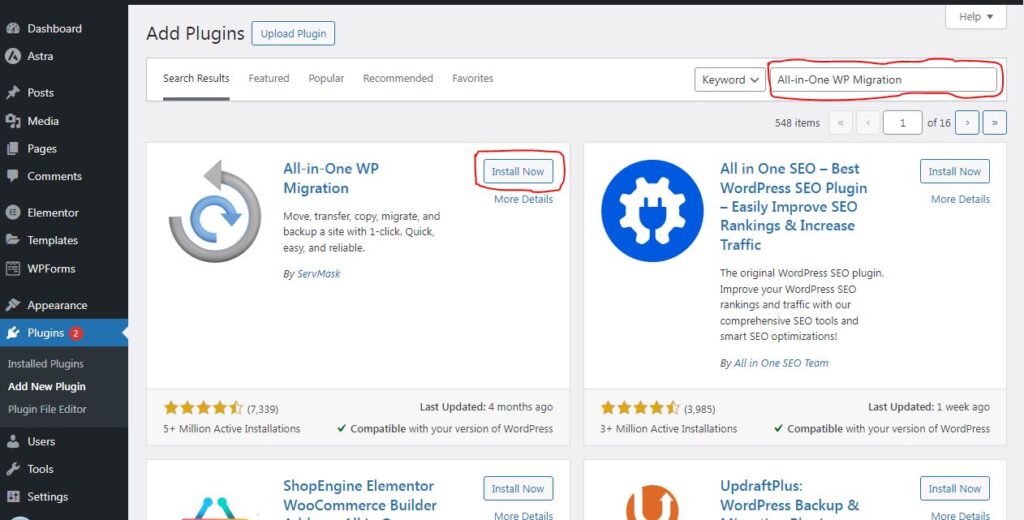Click the Users person icon
1024x520 pixels.
tap(12, 442)
